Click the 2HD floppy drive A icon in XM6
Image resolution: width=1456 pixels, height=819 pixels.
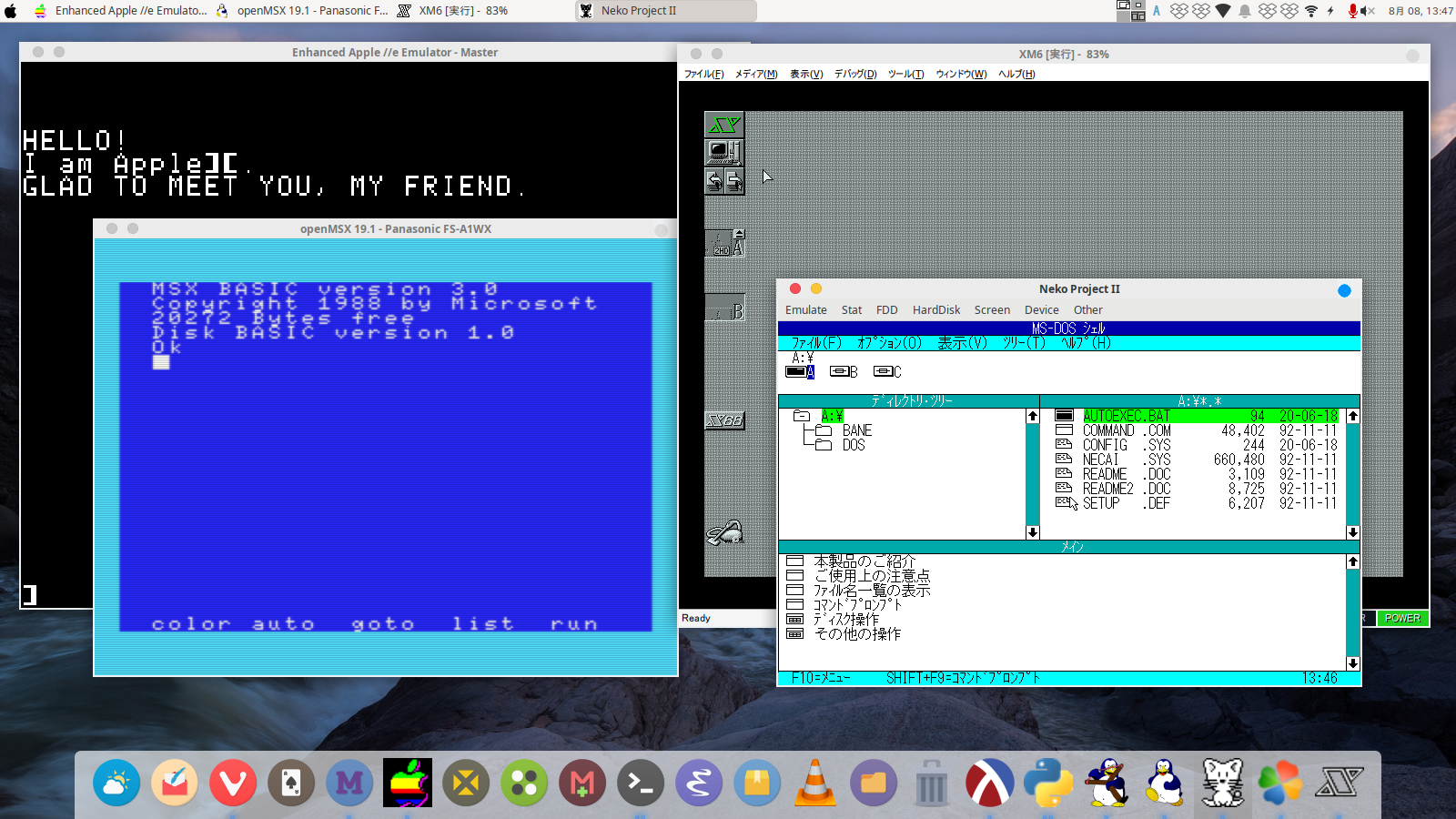tap(725, 243)
